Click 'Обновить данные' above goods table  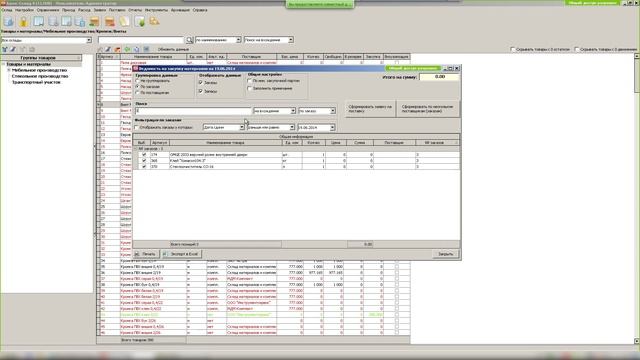[x=173, y=49]
